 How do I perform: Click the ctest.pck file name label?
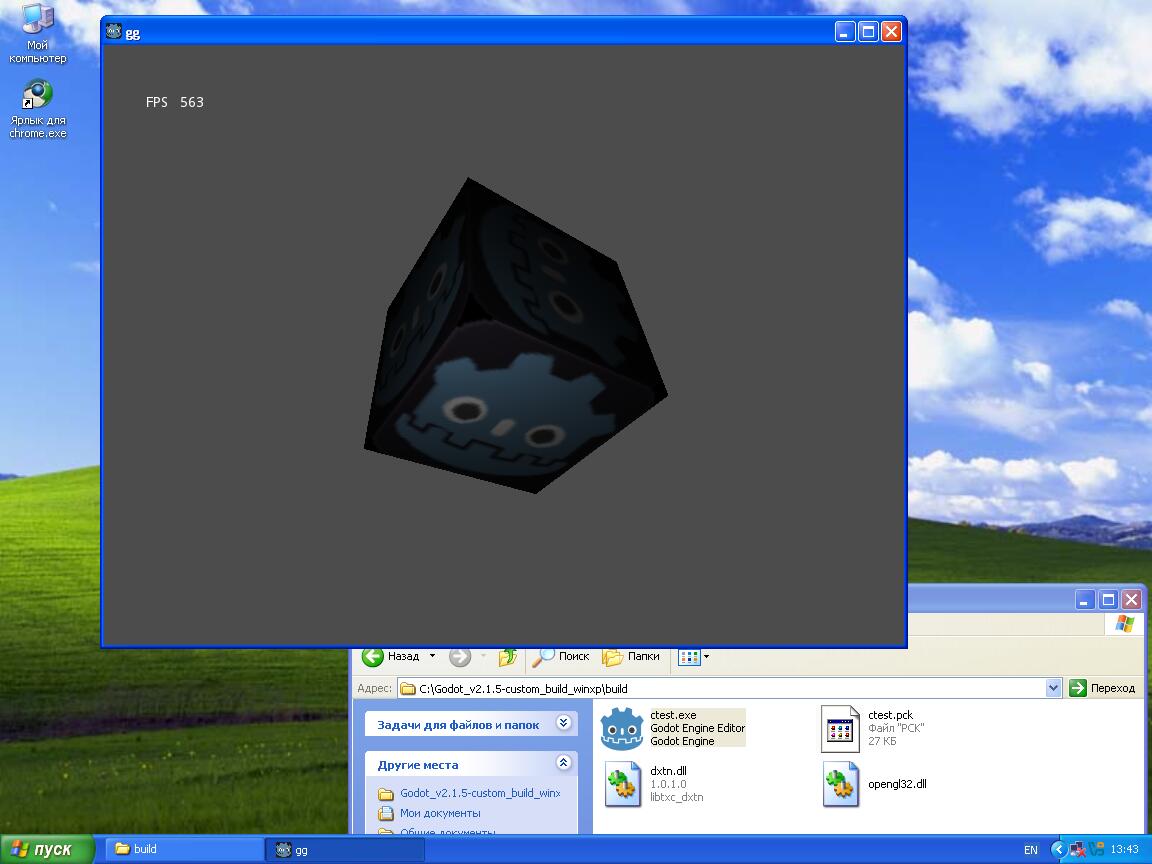pos(890,715)
